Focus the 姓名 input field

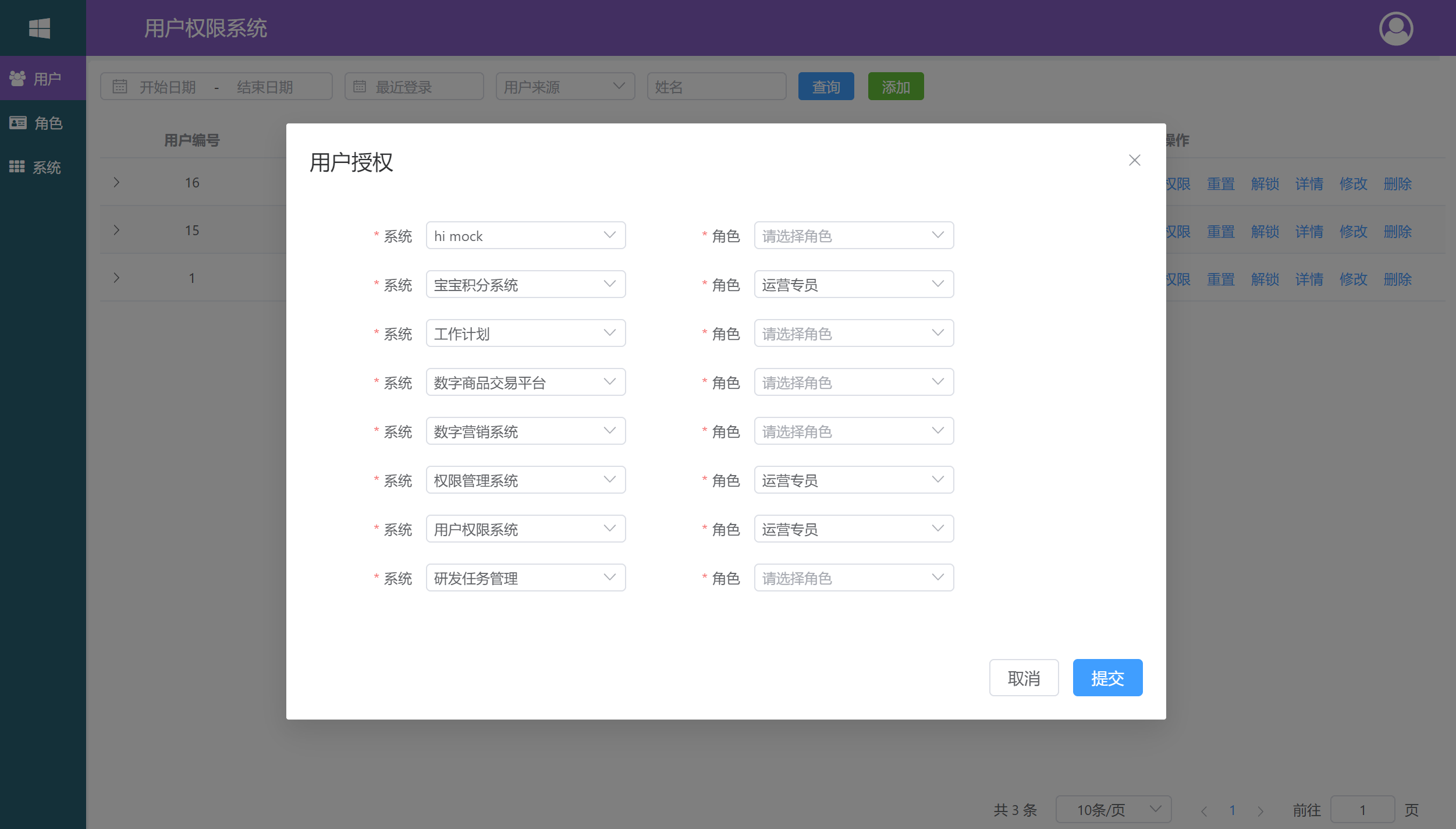point(716,86)
